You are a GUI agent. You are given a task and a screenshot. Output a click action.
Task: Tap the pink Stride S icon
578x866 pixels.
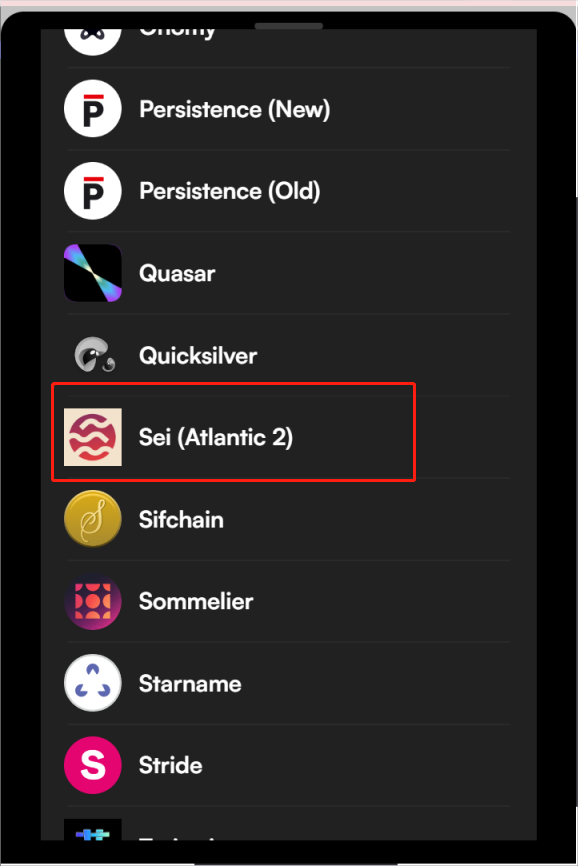pyautogui.click(x=93, y=765)
